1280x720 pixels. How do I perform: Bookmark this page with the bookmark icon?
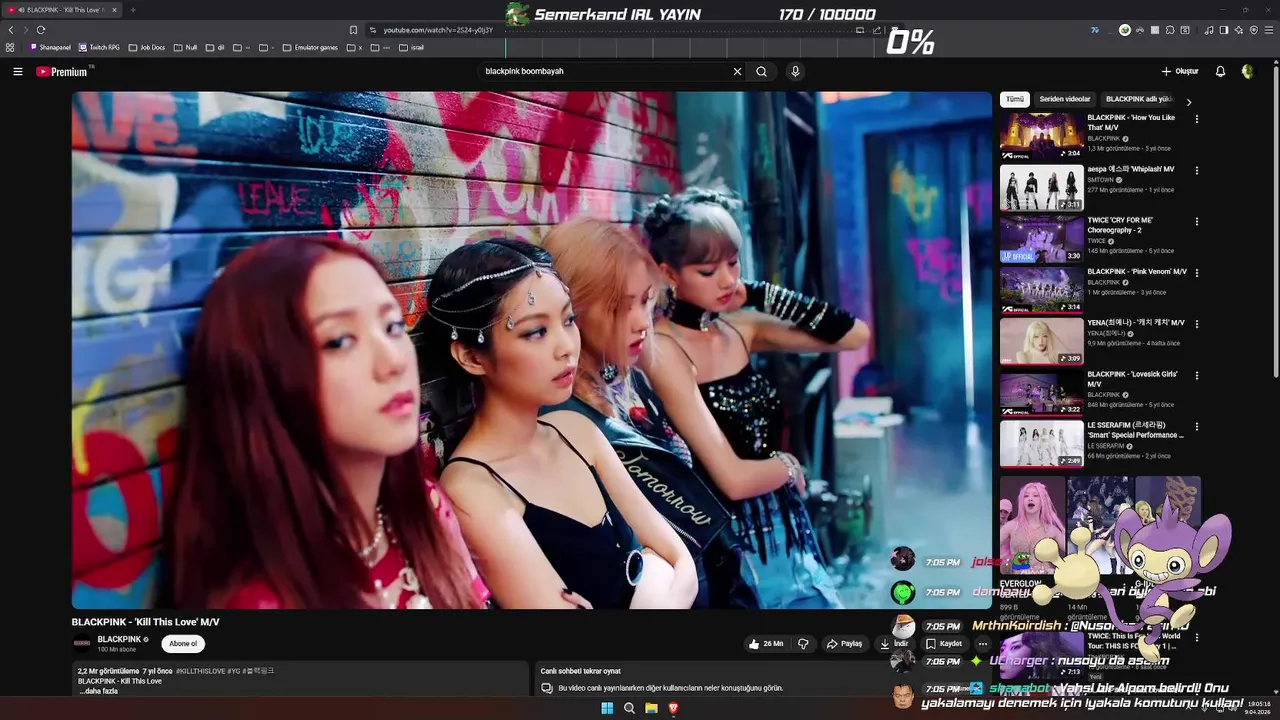click(353, 30)
